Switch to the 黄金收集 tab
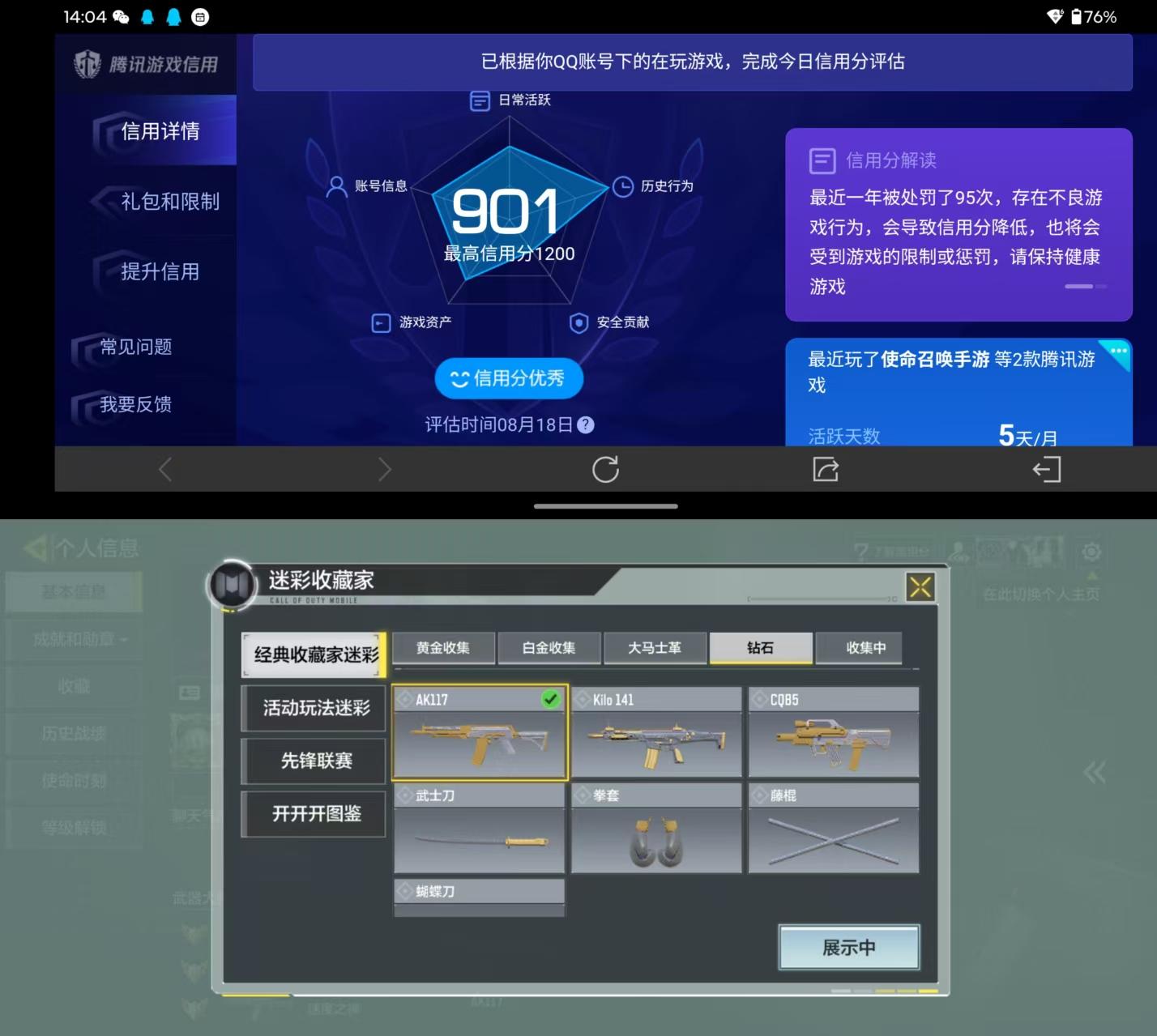This screenshot has height=1036, width=1157. click(x=443, y=648)
